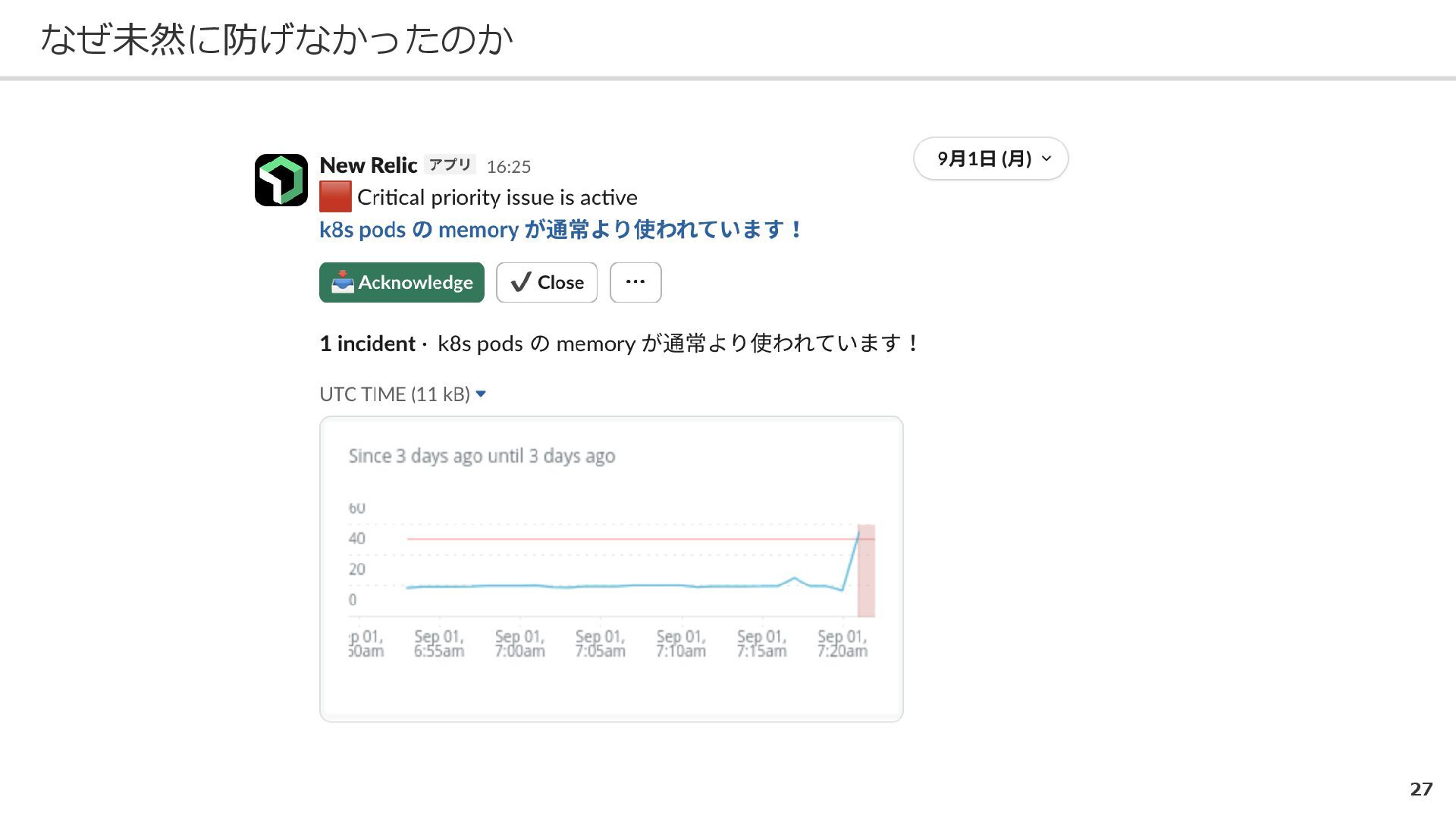Click the Sep 01, 7:05am axis label
Viewport: 1456px width, 819px height.
coord(601,644)
